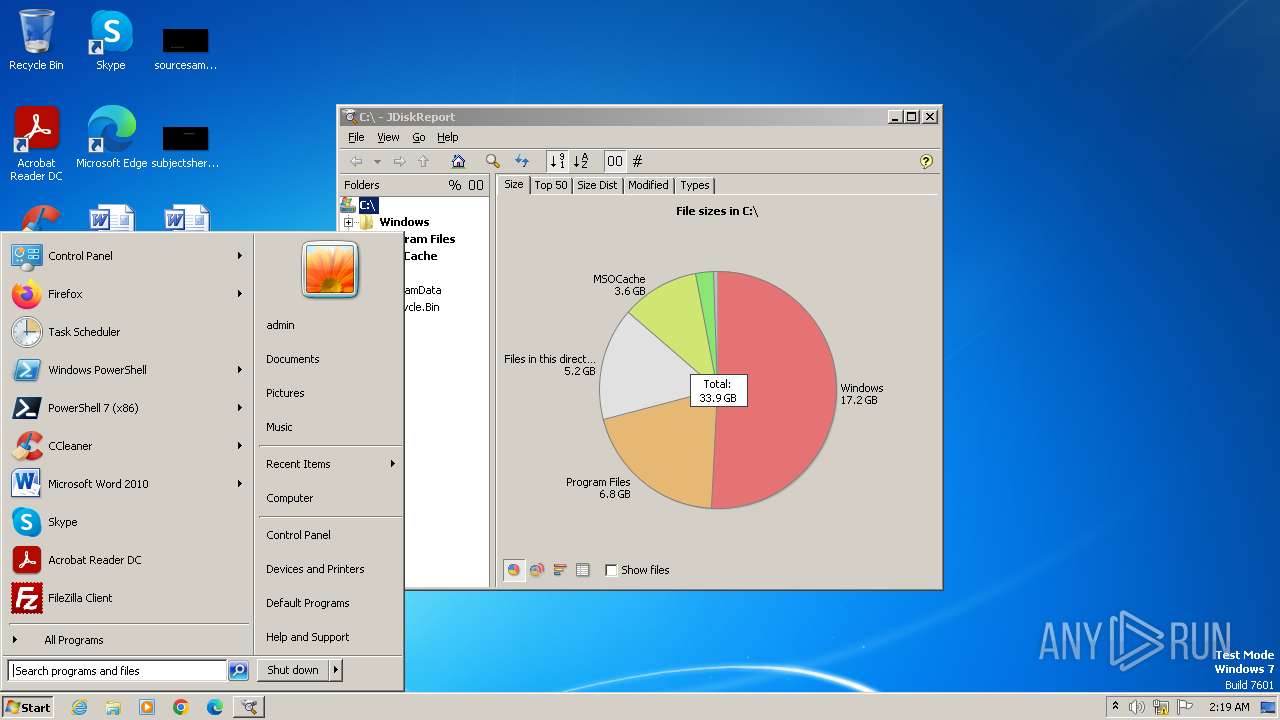Open the Help menu in JDiskReport
This screenshot has height=720, width=1280.
click(x=448, y=137)
